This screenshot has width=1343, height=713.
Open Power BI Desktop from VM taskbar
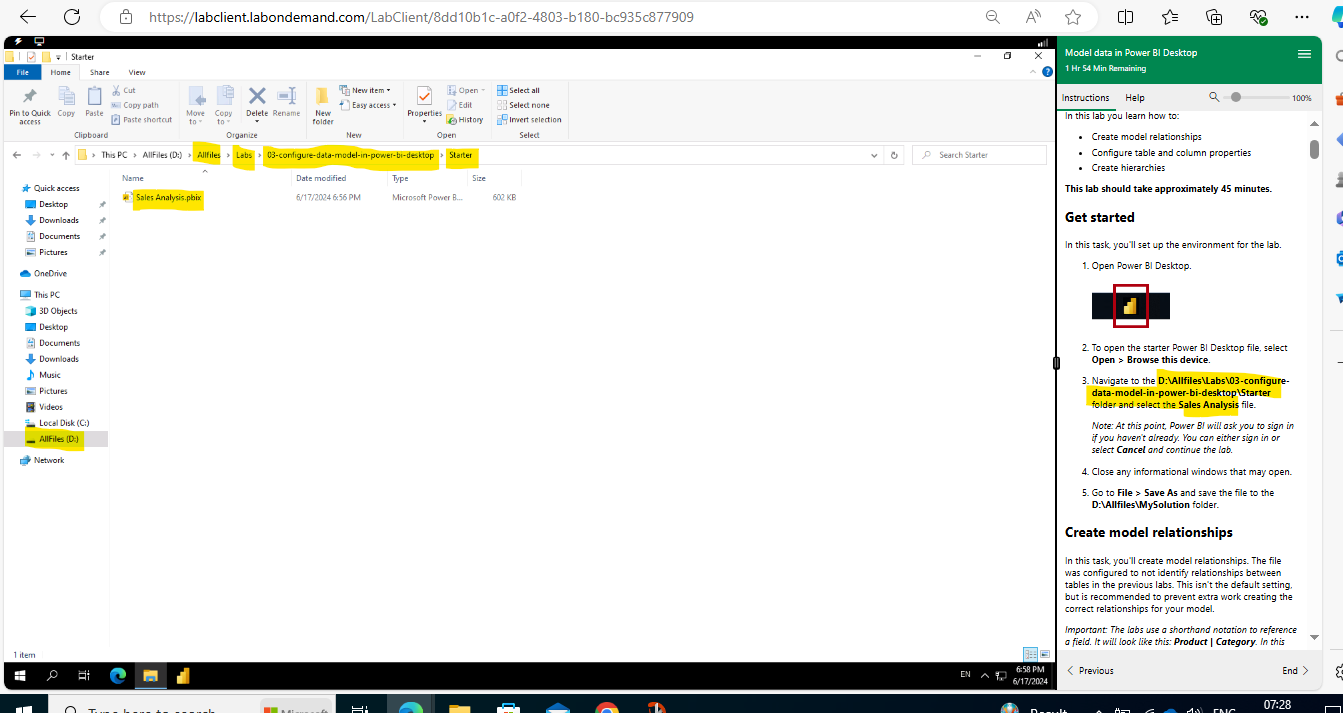click(x=183, y=675)
